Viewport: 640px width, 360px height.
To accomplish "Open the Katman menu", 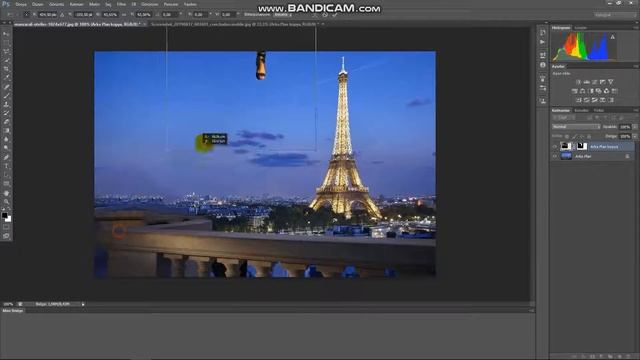I will (x=76, y=4).
